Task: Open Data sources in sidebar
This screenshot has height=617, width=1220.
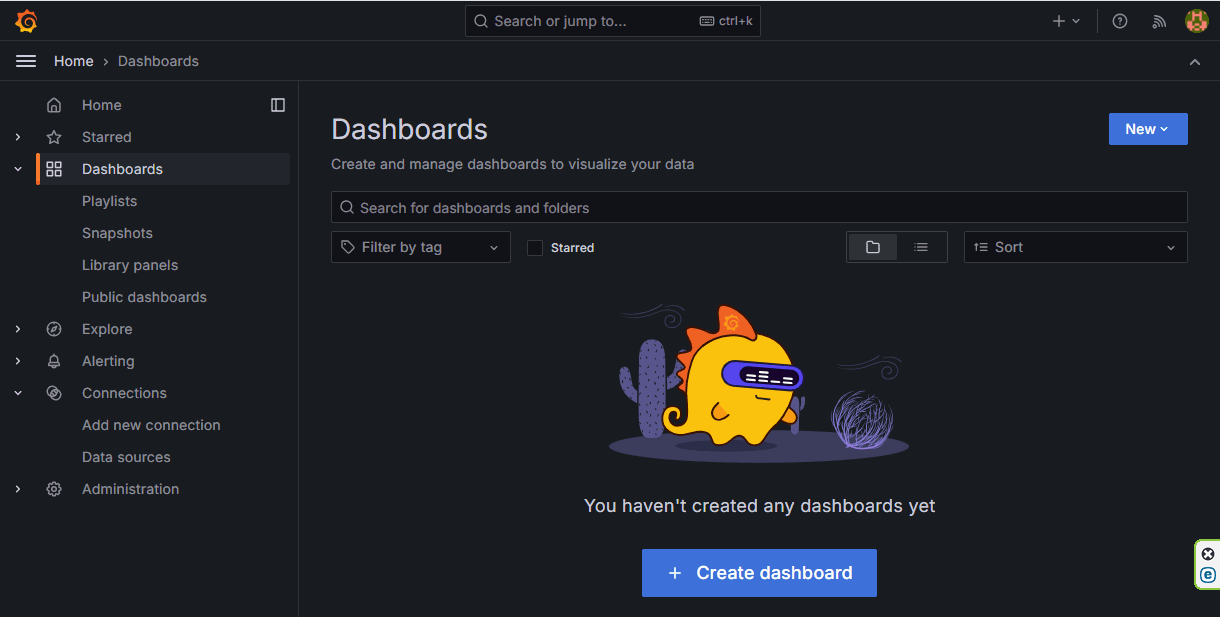Action: point(126,457)
